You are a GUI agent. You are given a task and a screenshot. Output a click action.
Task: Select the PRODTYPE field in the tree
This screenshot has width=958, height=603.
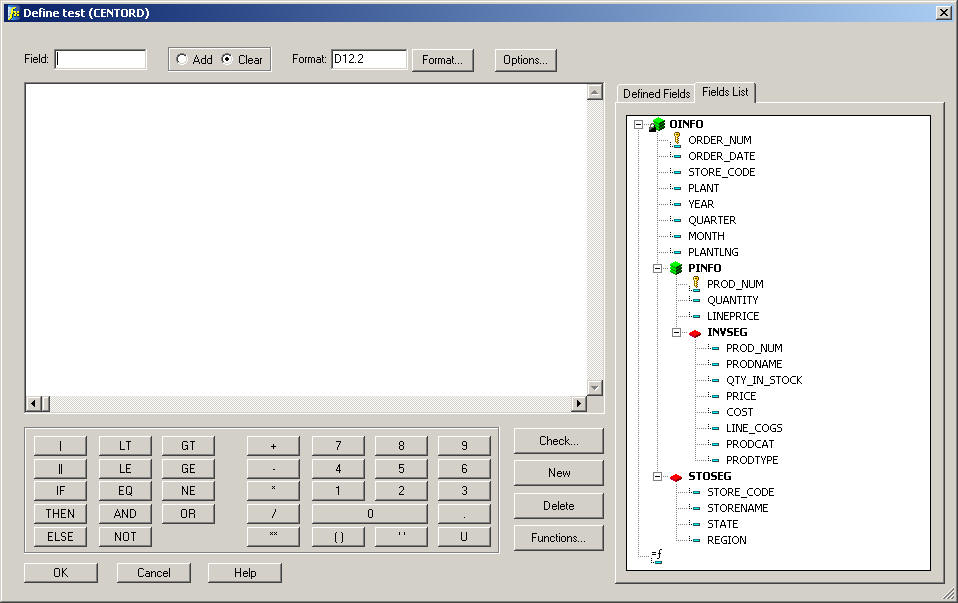(752, 460)
